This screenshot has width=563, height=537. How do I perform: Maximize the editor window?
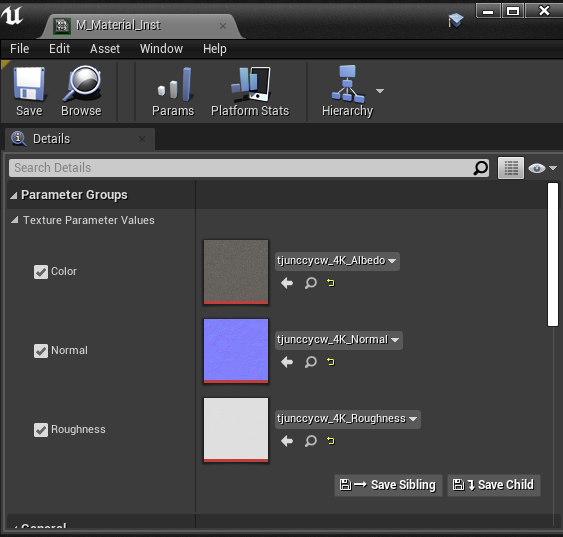click(513, 11)
